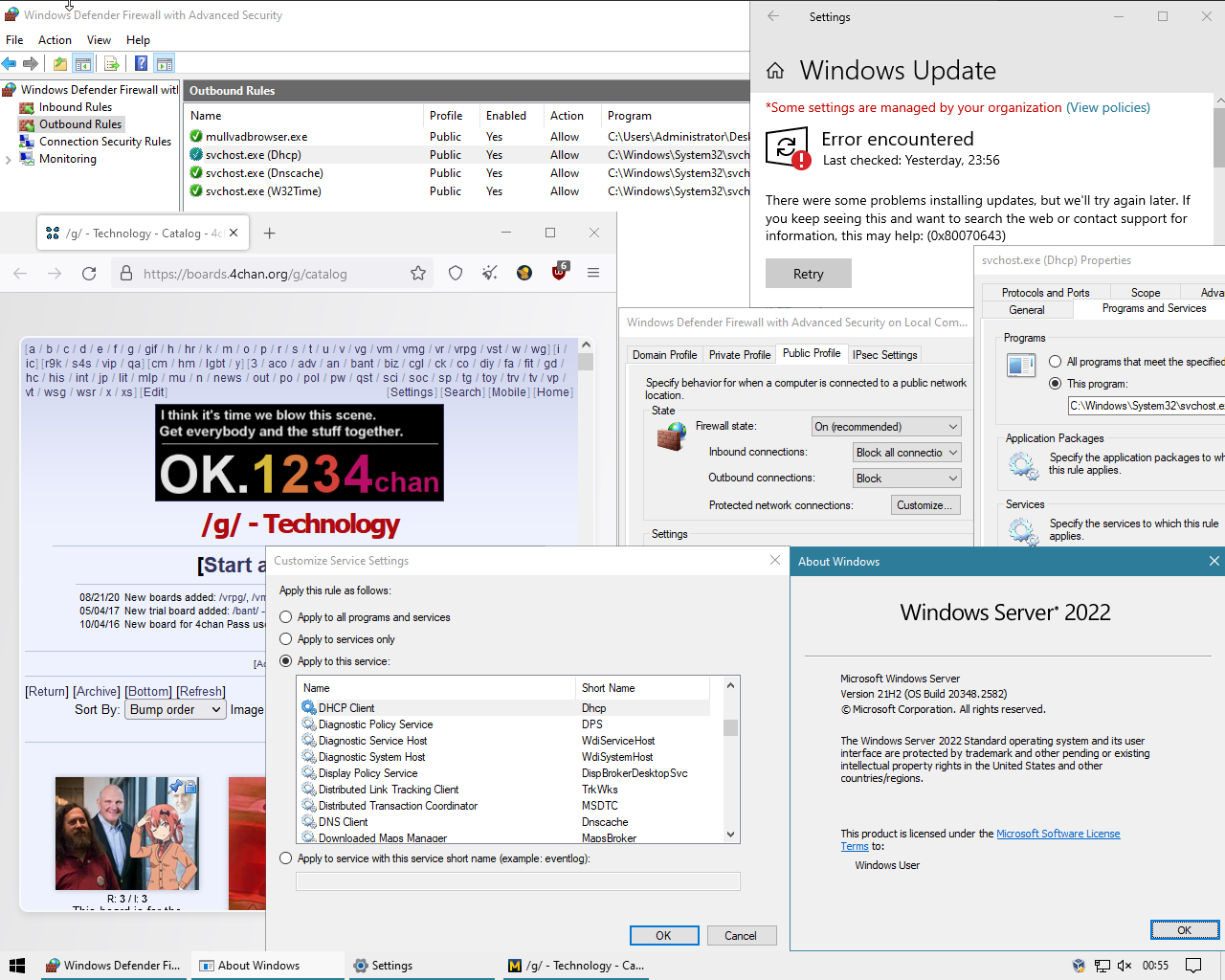Screen dimensions: 1225x980
Task: Open the View menu
Action: coord(99,40)
